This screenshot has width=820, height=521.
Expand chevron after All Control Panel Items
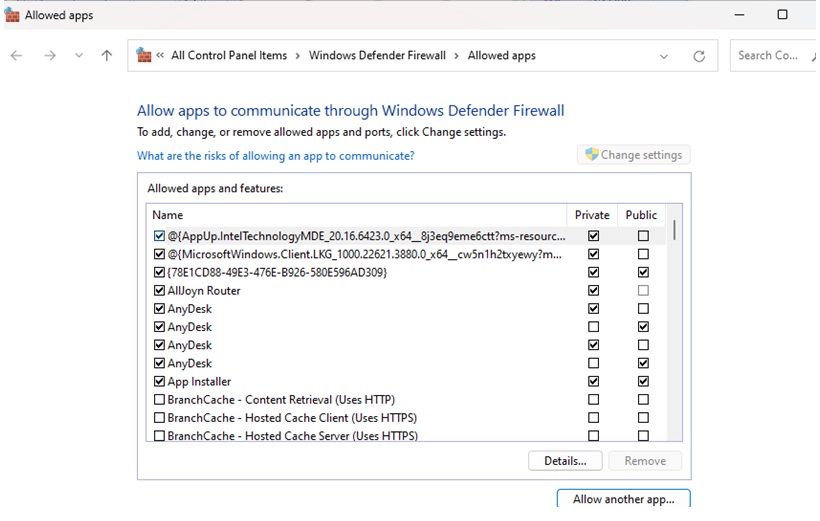298,56
